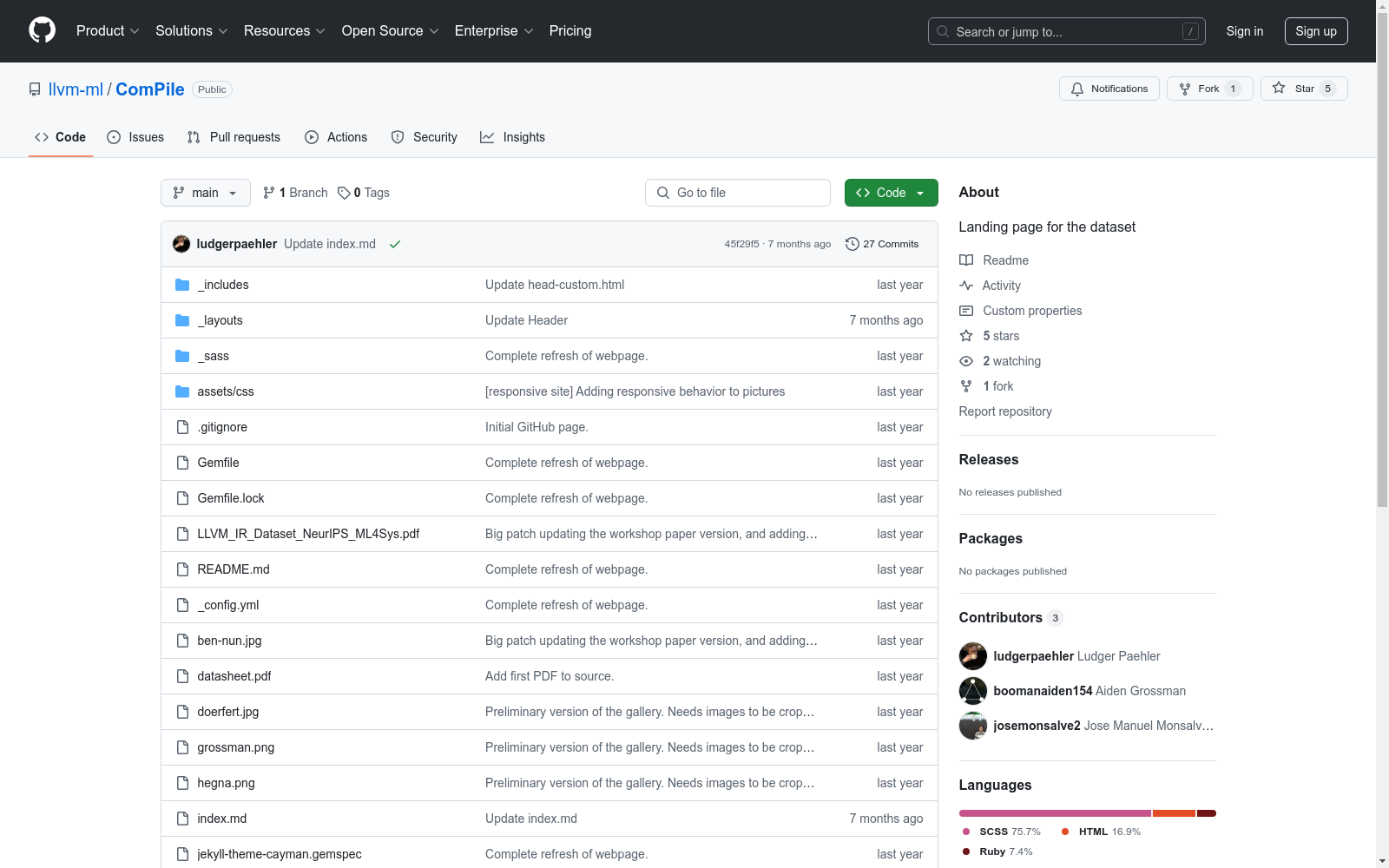Open the Security tab
Screen dimensions: 1389x868
click(425, 137)
